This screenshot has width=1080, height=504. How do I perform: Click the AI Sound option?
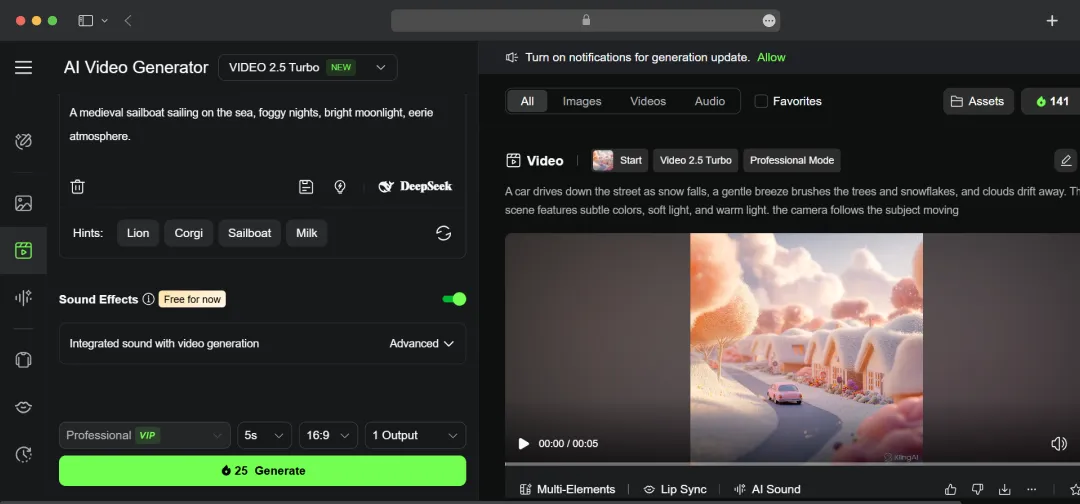(x=767, y=490)
